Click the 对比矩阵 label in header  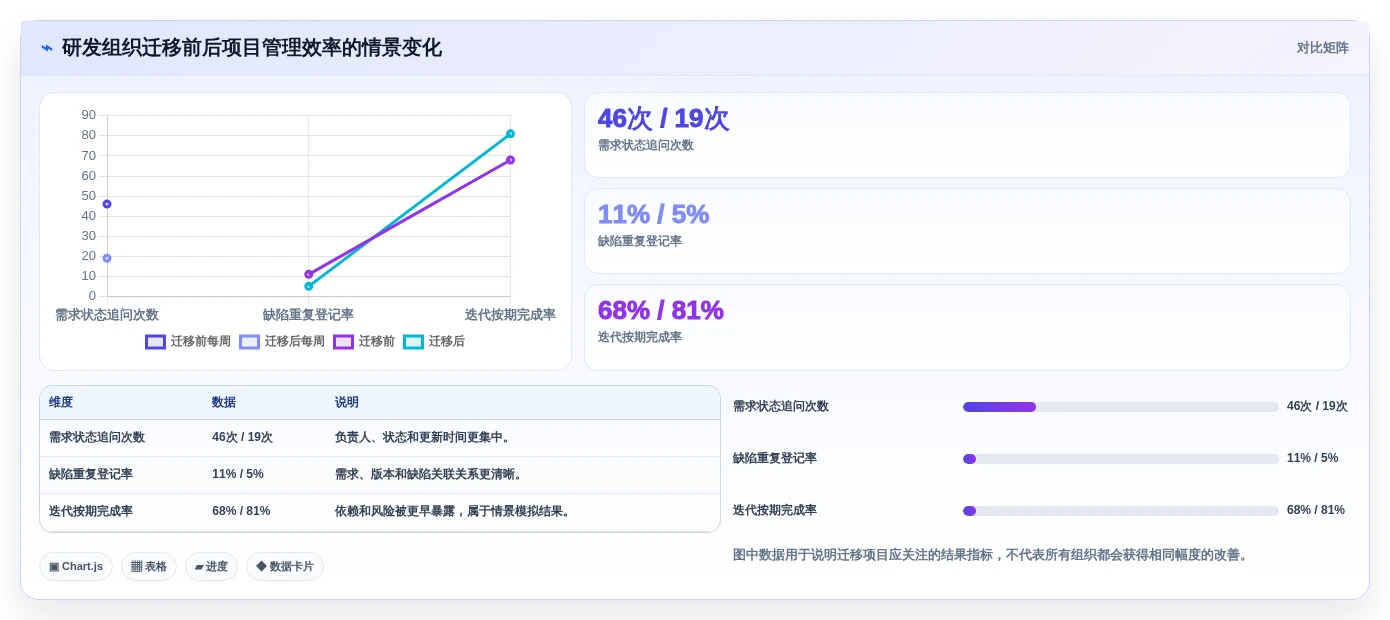tap(1322, 48)
